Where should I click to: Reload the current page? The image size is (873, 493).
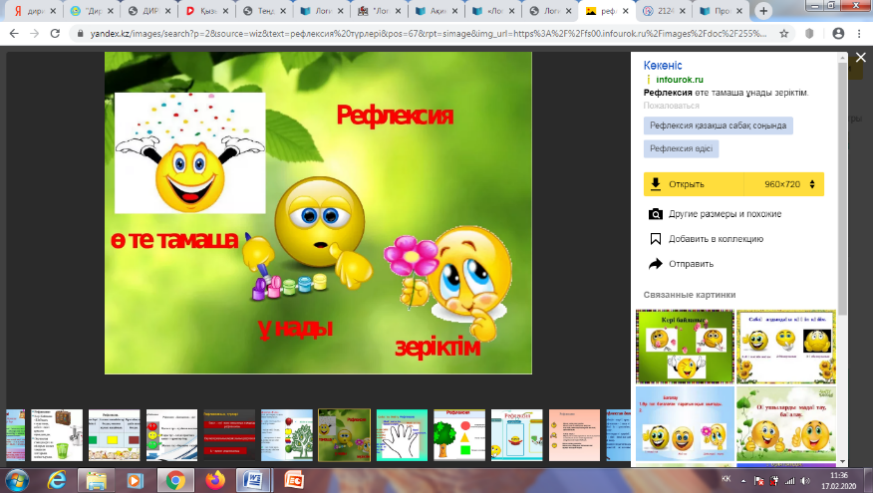tap(55, 33)
